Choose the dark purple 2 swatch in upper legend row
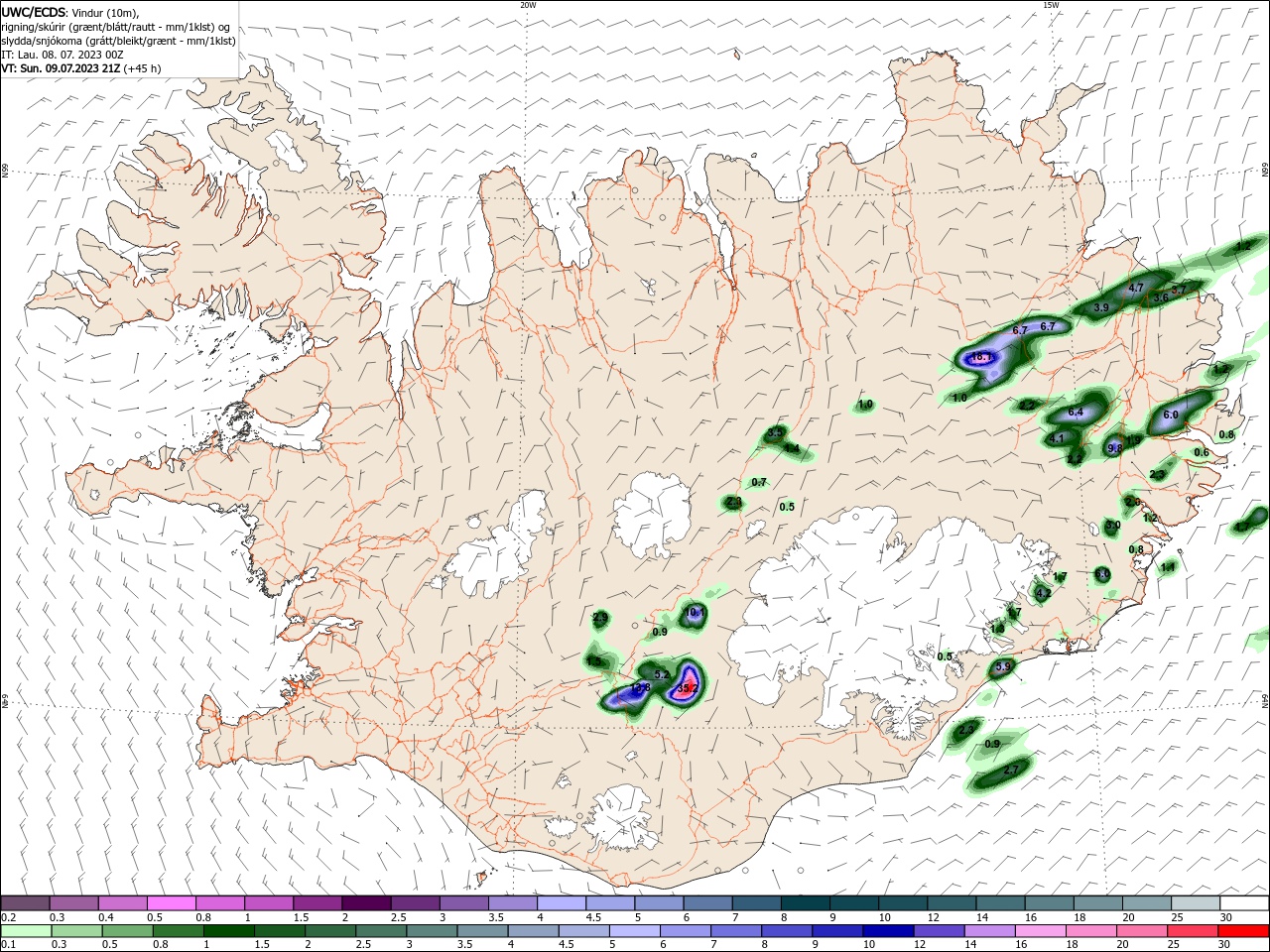Image resolution: width=1270 pixels, height=952 pixels. click(x=366, y=903)
